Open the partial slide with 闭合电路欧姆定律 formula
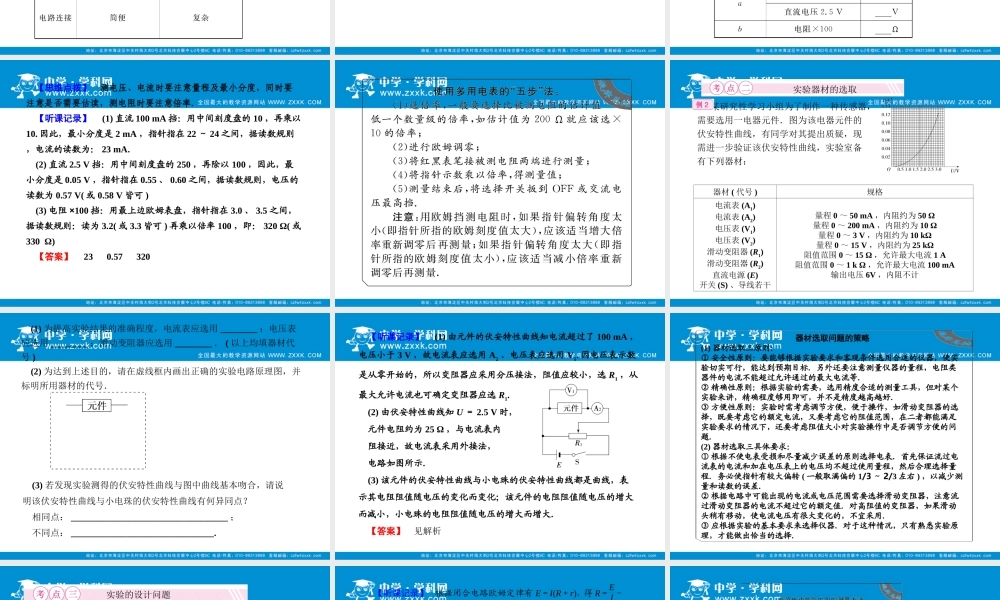This screenshot has width=1000, height=600. point(500,583)
